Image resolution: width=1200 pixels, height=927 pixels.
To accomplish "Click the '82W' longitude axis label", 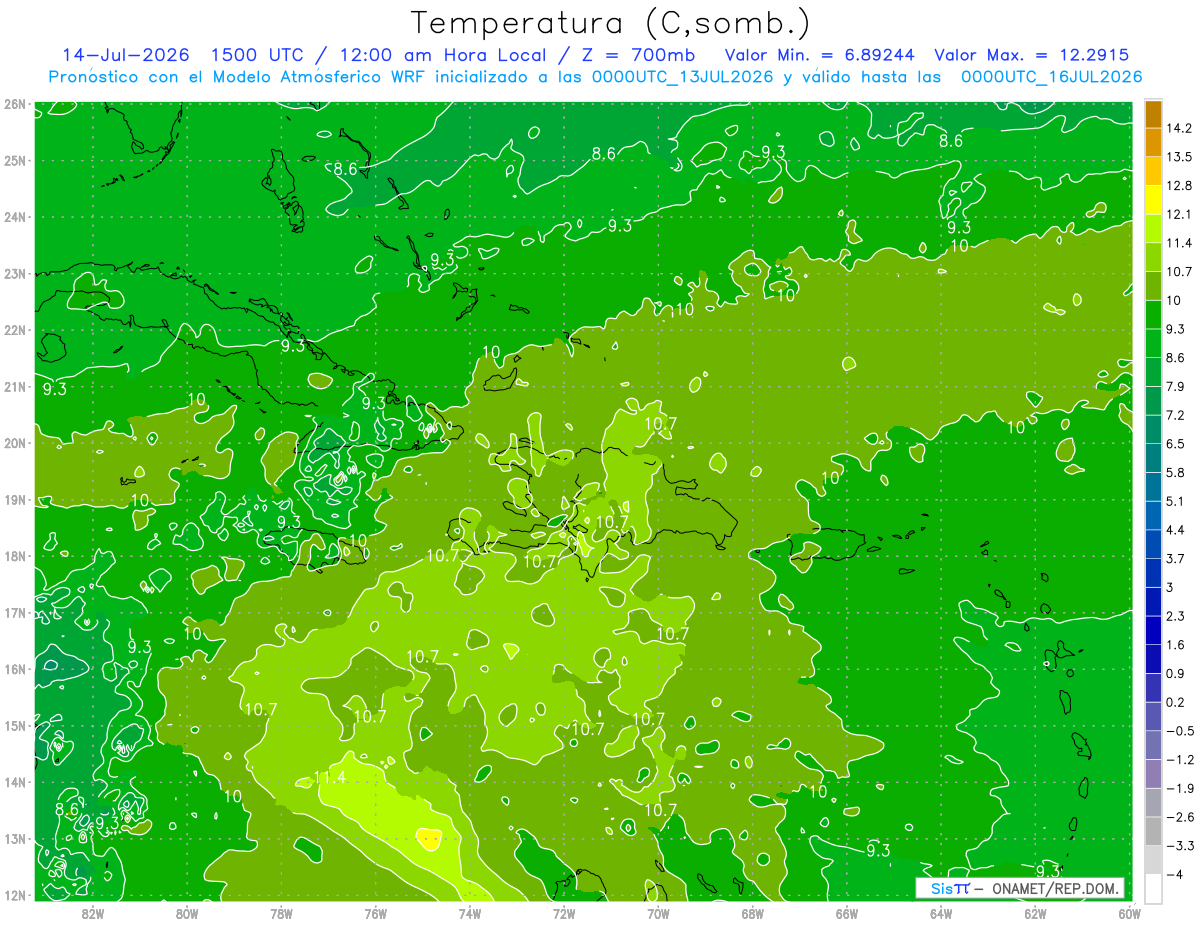I will pyautogui.click(x=93, y=913).
